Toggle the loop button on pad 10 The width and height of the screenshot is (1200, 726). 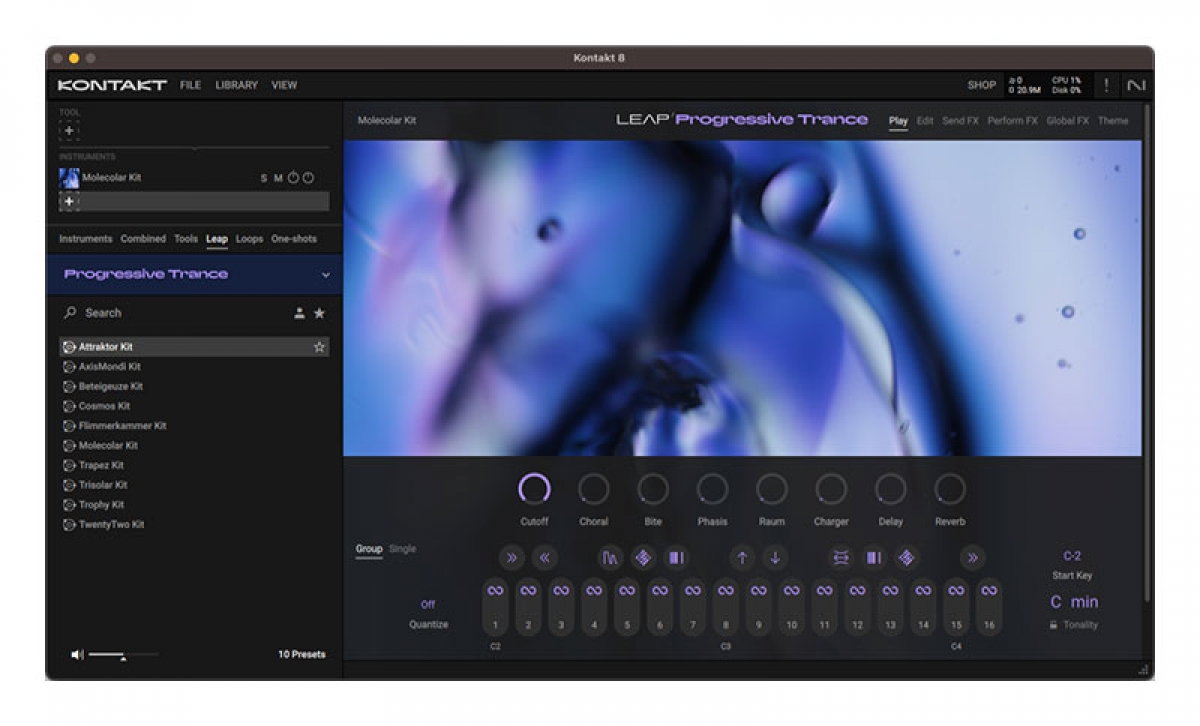791,591
